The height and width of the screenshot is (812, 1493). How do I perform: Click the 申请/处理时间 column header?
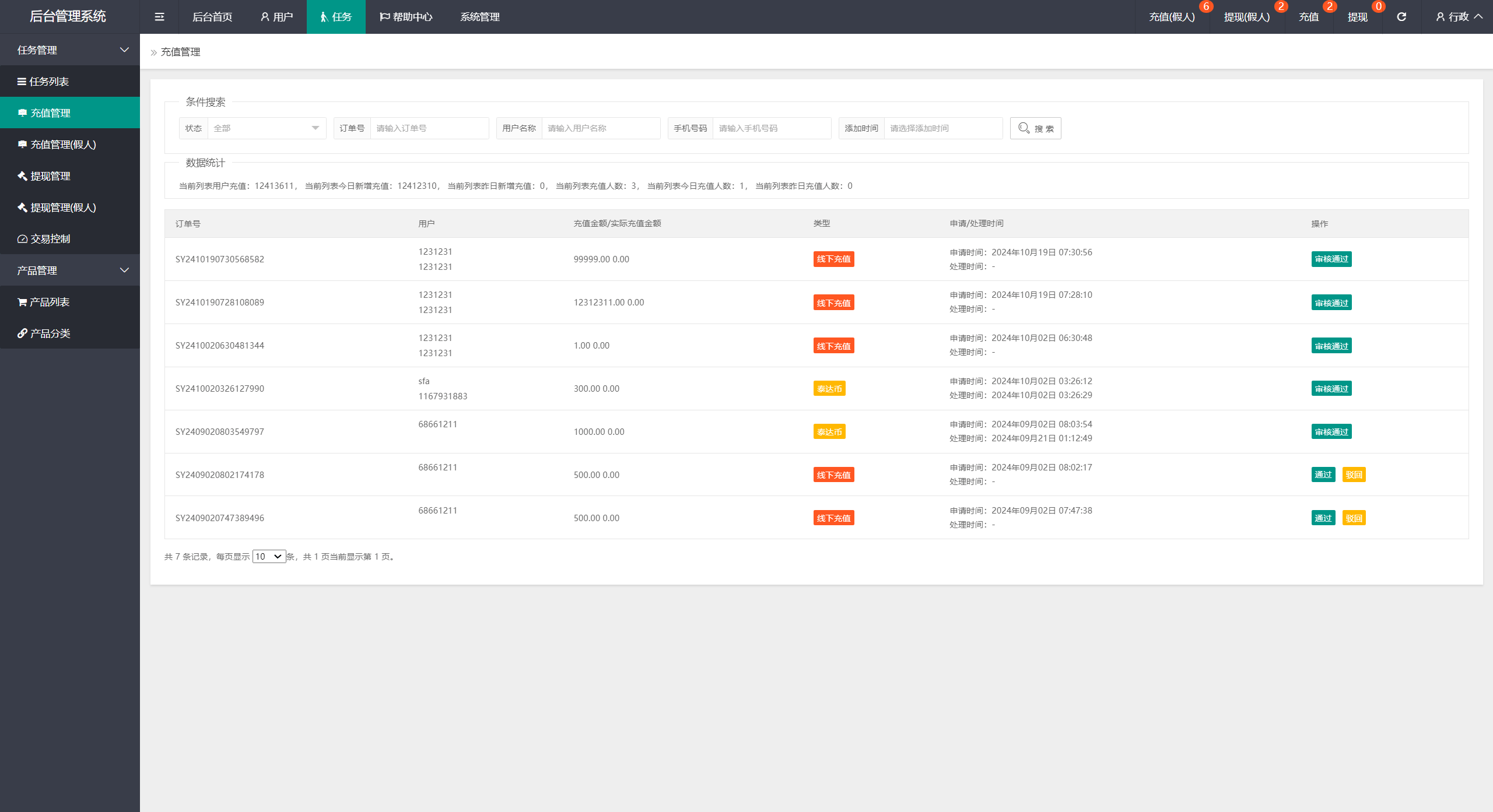(976, 224)
